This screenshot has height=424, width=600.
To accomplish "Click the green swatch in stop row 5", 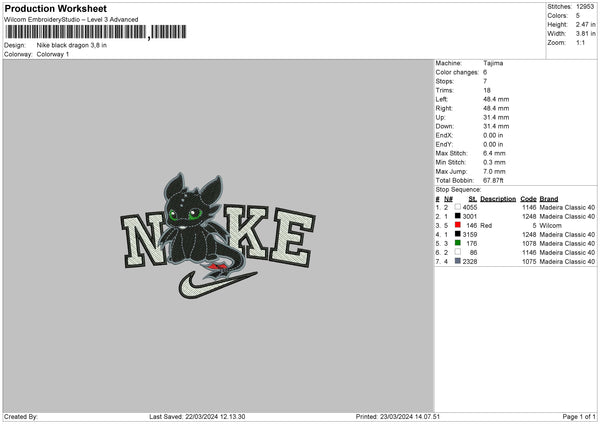I will pyautogui.click(x=458, y=243).
